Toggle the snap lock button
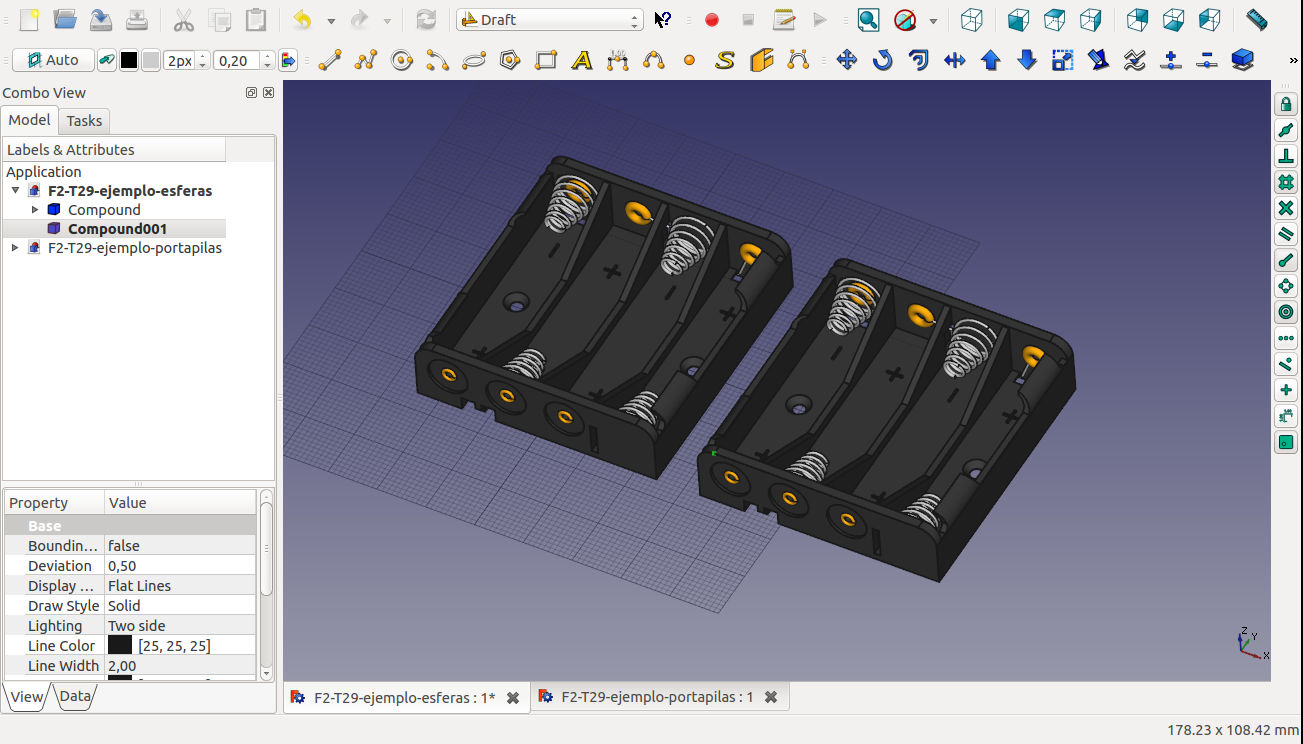Screen dimensions: 1303x744 (x=1286, y=105)
